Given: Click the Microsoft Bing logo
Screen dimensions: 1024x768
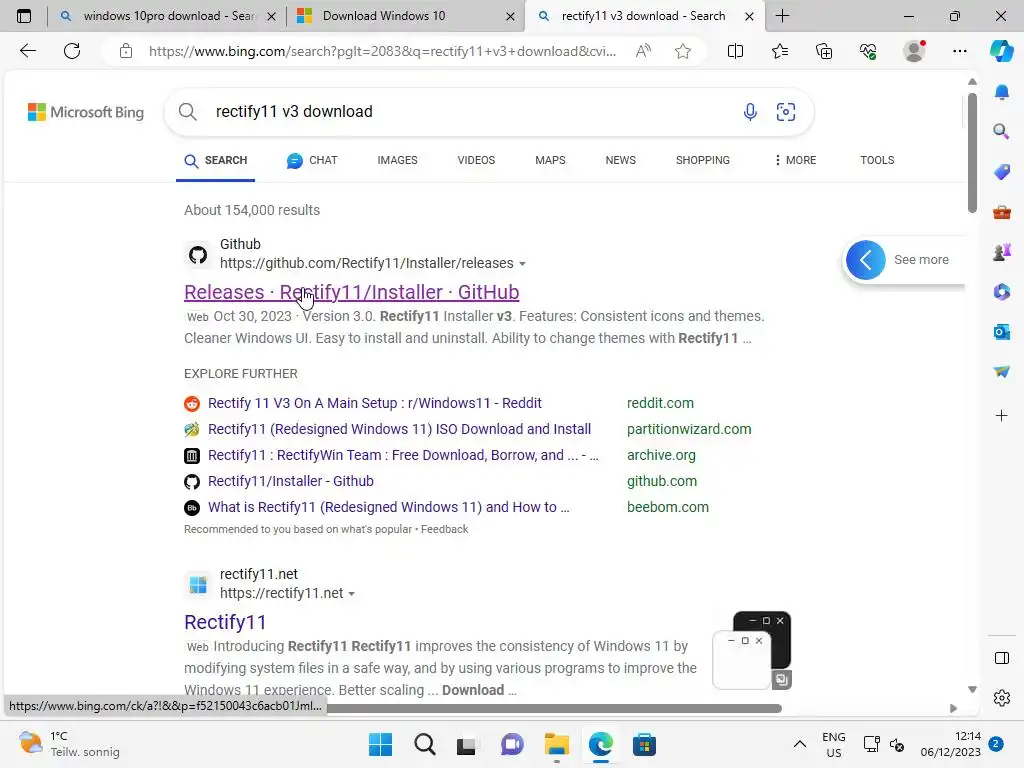Looking at the screenshot, I should point(86,112).
